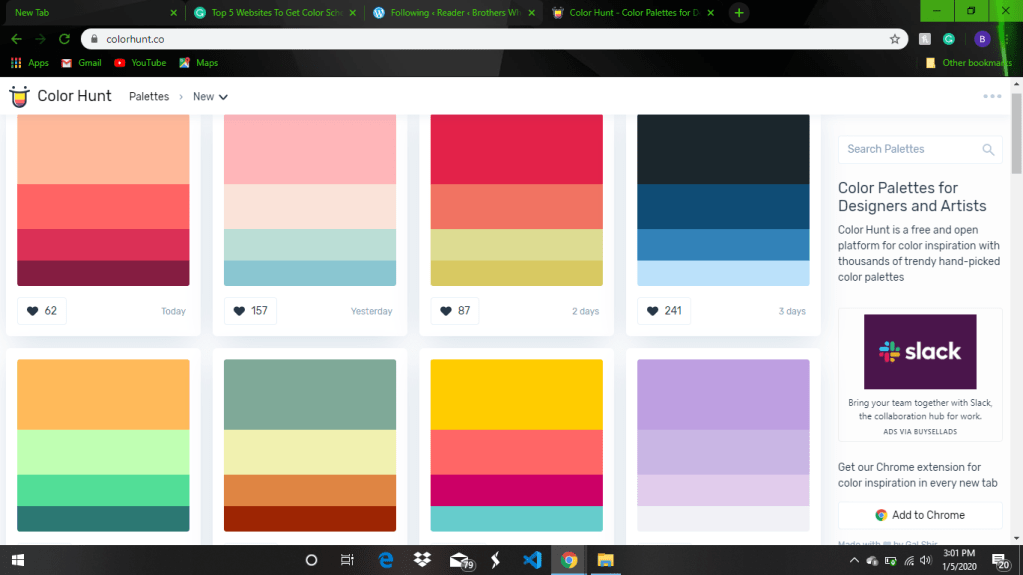Click the search magnifier icon
This screenshot has width=1023, height=575.
click(x=988, y=150)
